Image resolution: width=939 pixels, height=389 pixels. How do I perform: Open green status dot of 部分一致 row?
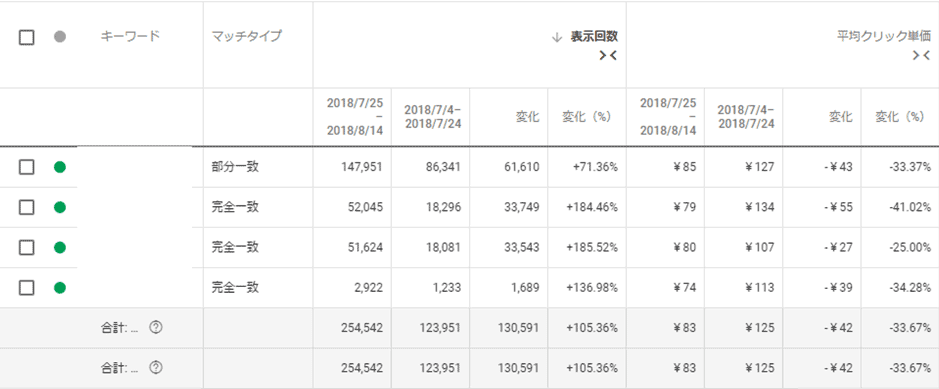(x=59, y=167)
